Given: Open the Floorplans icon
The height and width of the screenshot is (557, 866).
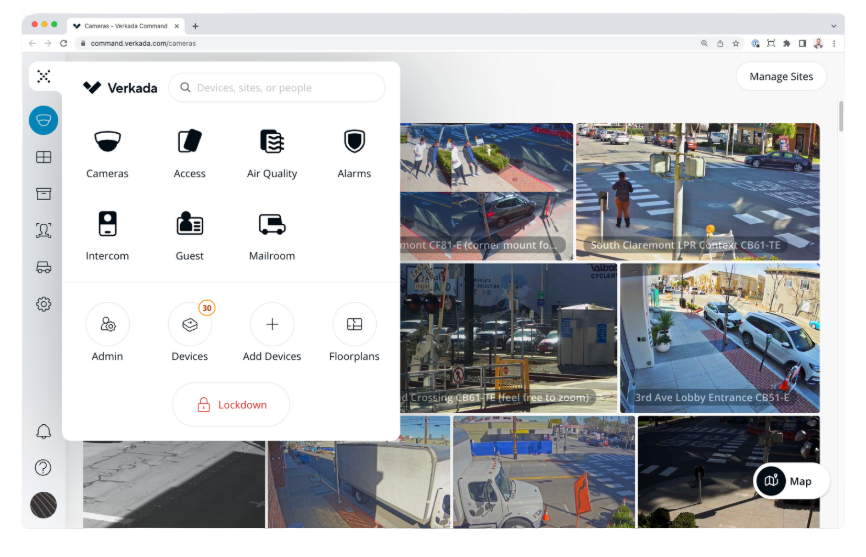Looking at the screenshot, I should coord(354,324).
